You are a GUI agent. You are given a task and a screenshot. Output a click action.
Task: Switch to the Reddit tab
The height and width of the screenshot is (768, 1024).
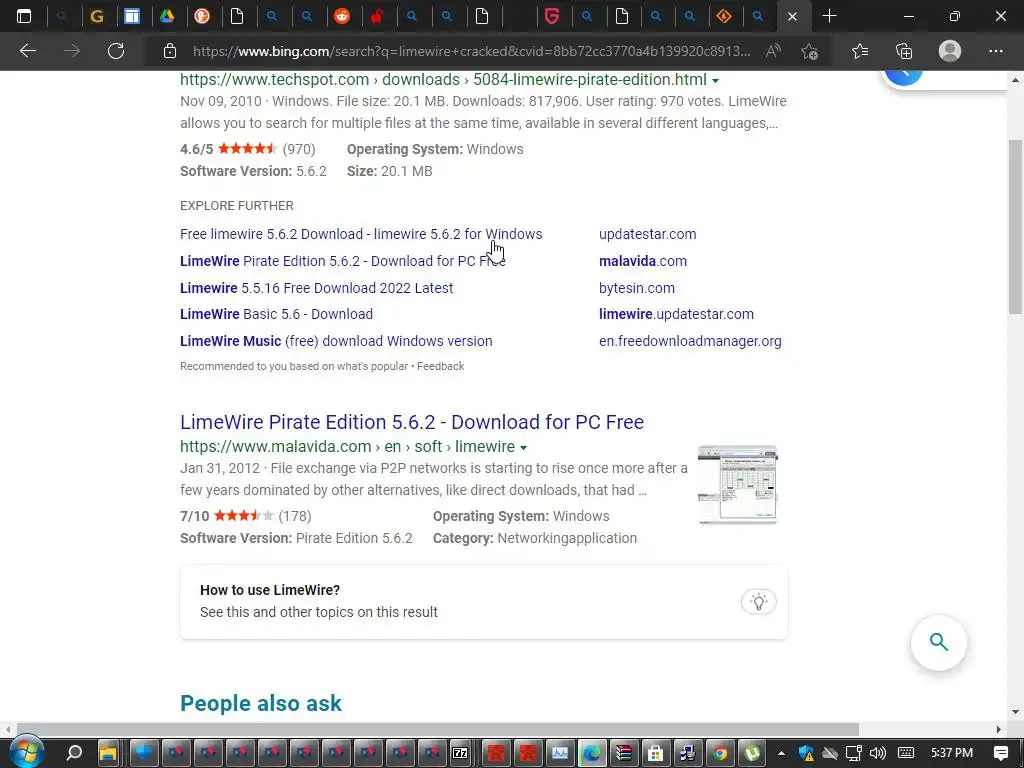point(342,16)
